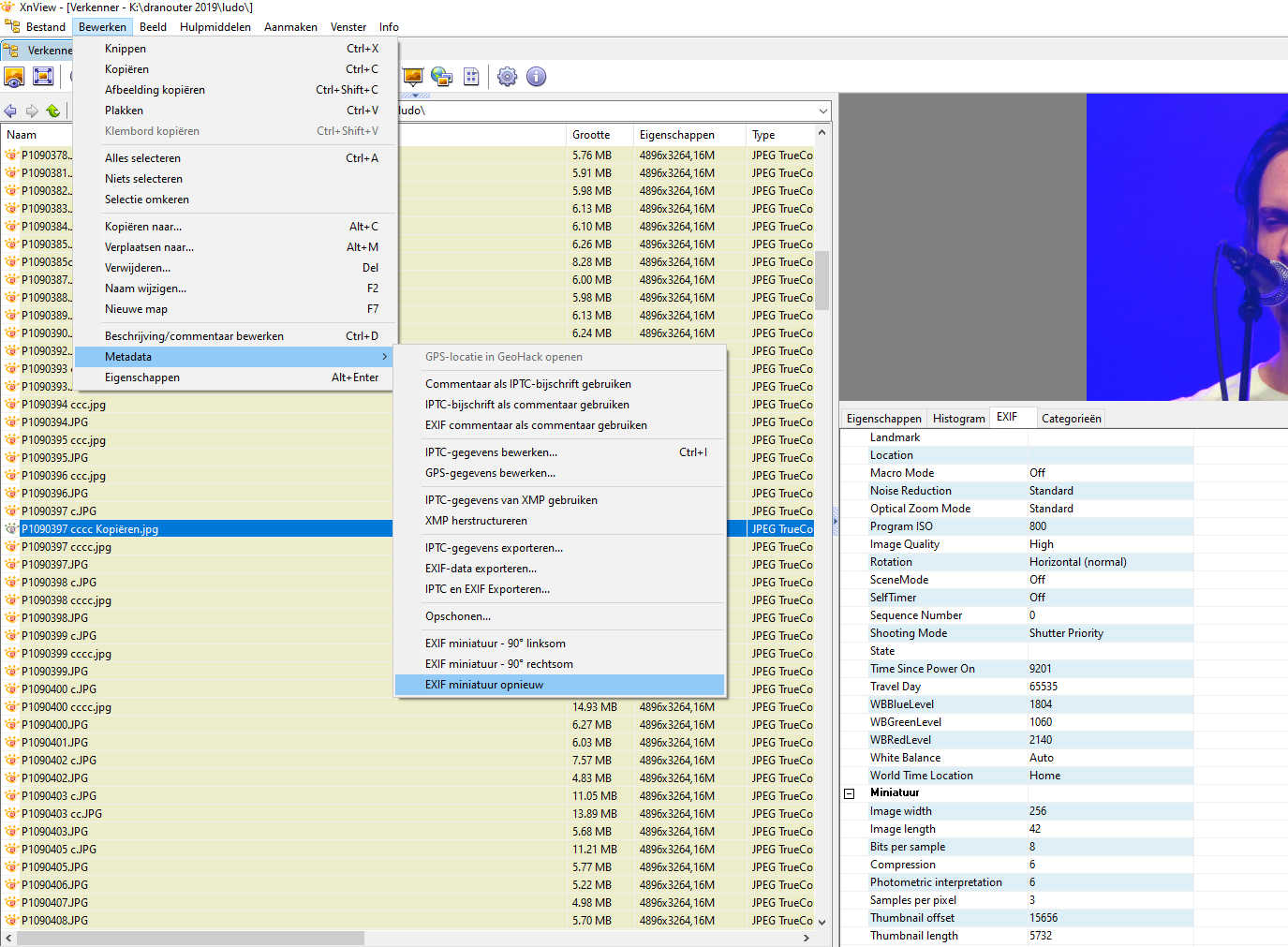Click the file list vertical scrollbar thumb

tap(822, 279)
